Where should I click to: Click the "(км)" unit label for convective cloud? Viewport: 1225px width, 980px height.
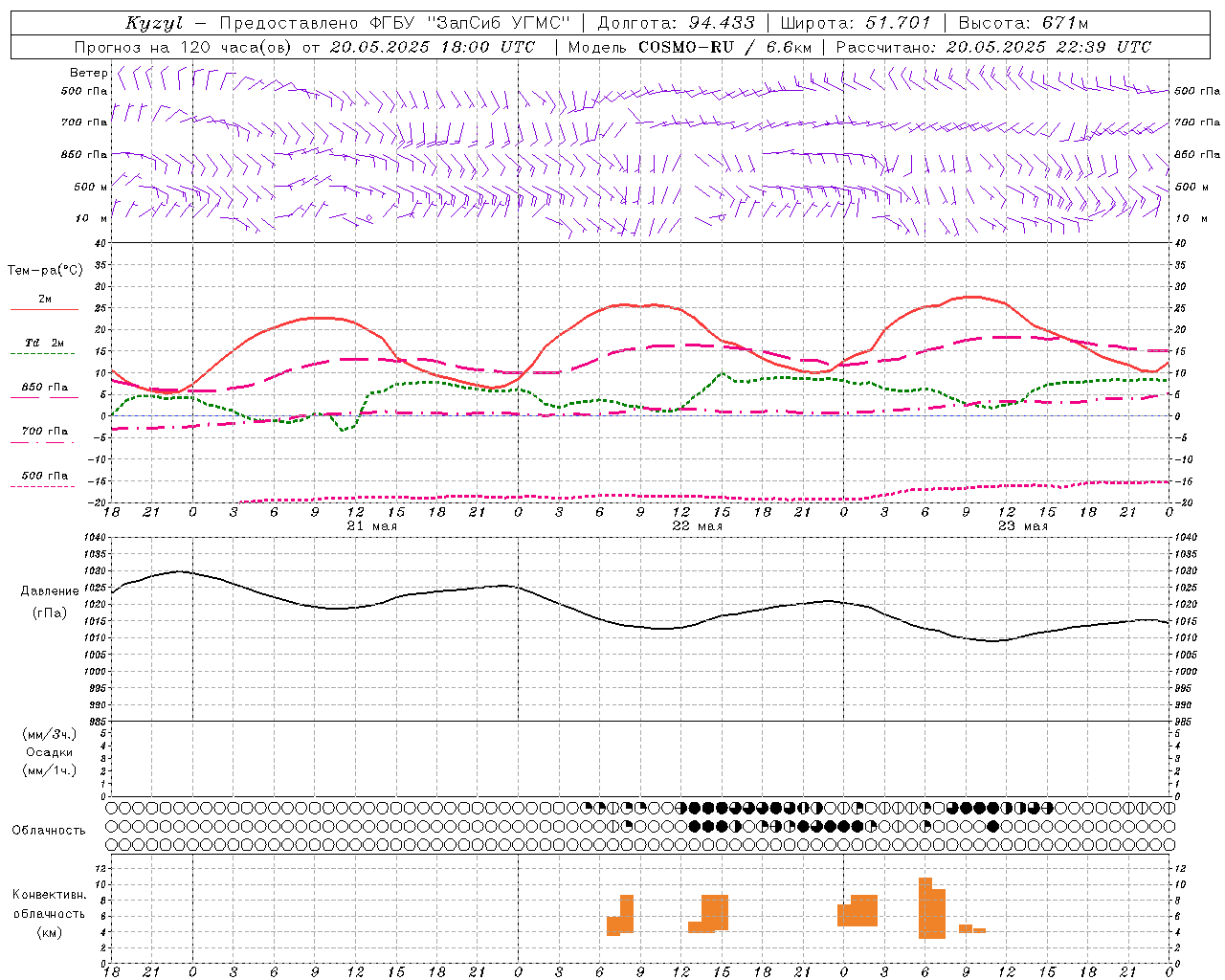pyautogui.click(x=49, y=932)
